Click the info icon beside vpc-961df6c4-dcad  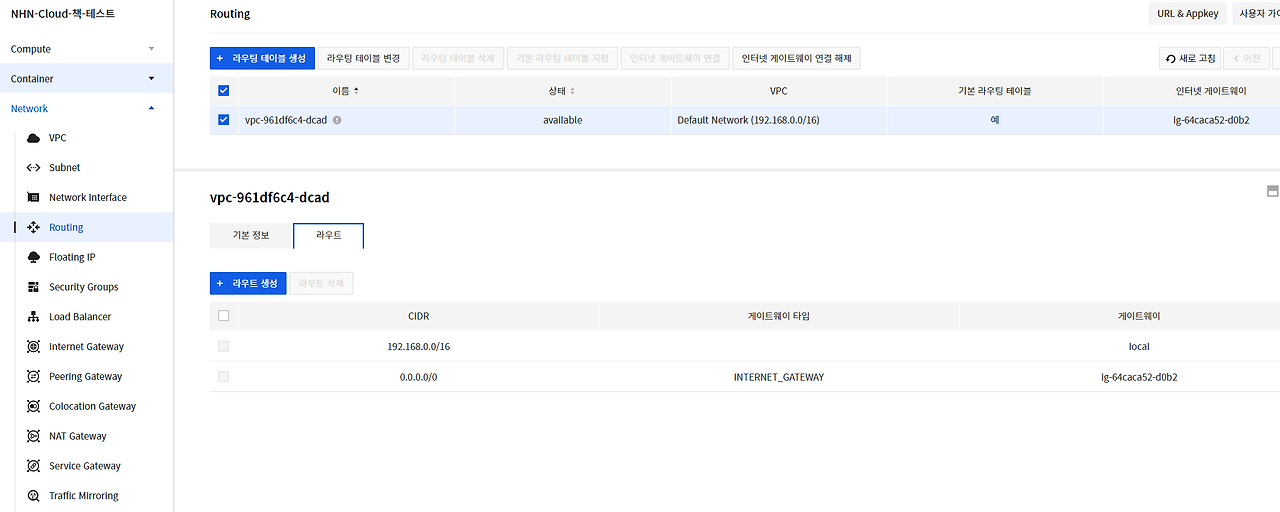[x=337, y=120]
